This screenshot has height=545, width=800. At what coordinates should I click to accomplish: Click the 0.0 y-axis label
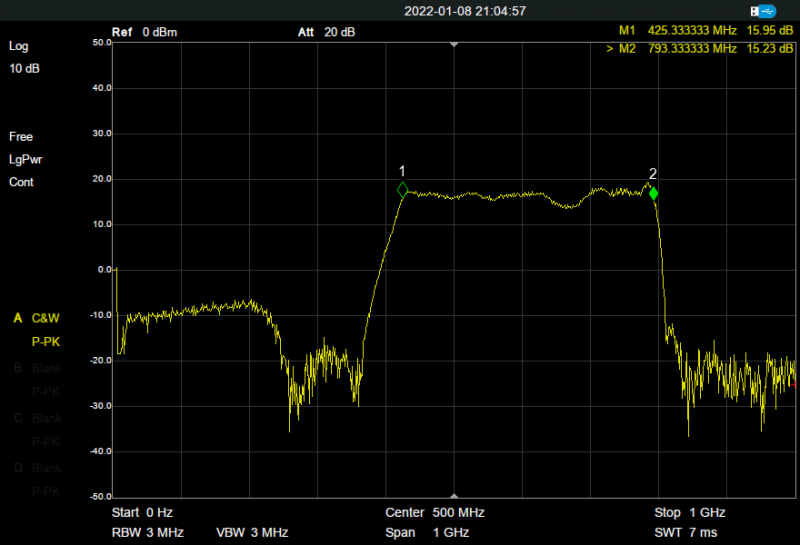105,269
